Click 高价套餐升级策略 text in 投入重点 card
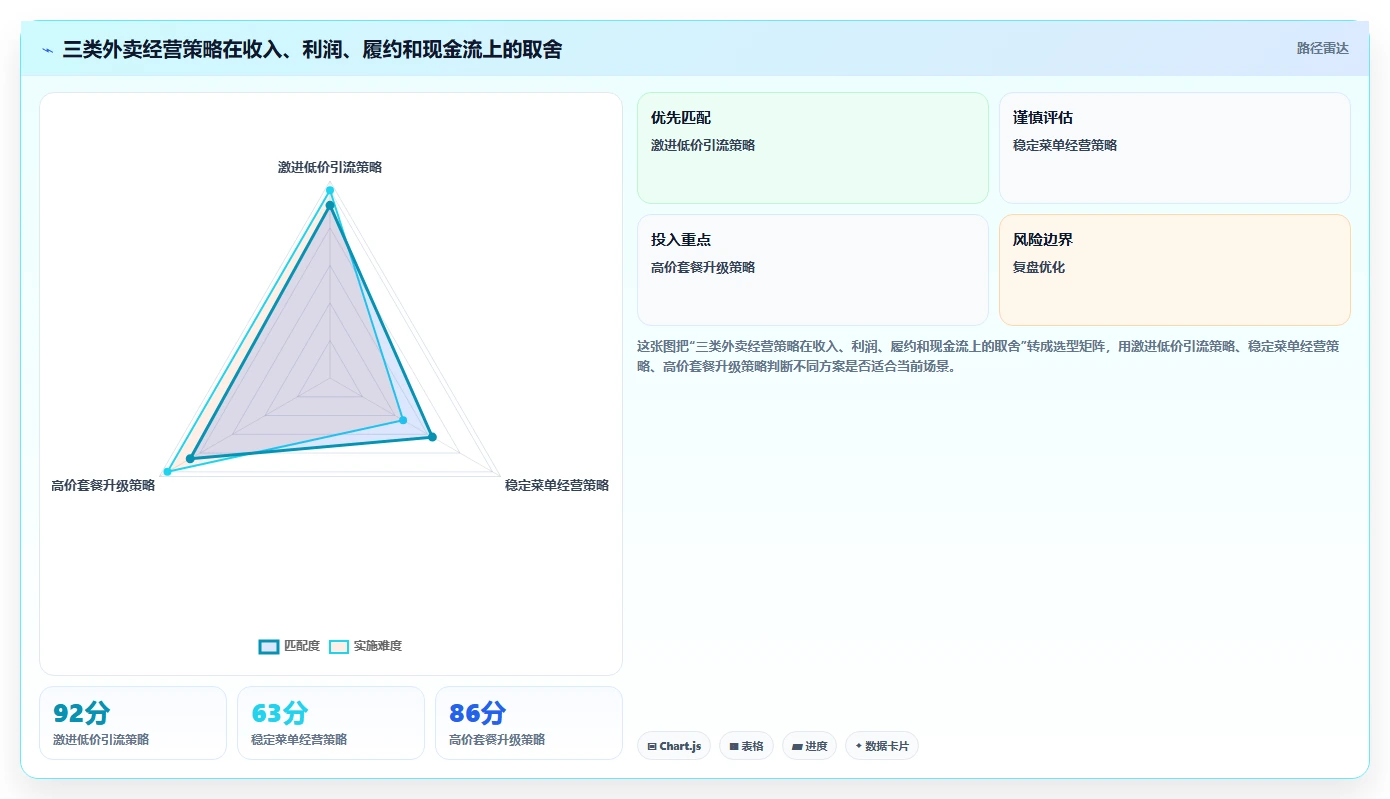This screenshot has width=1390, height=799. (703, 267)
